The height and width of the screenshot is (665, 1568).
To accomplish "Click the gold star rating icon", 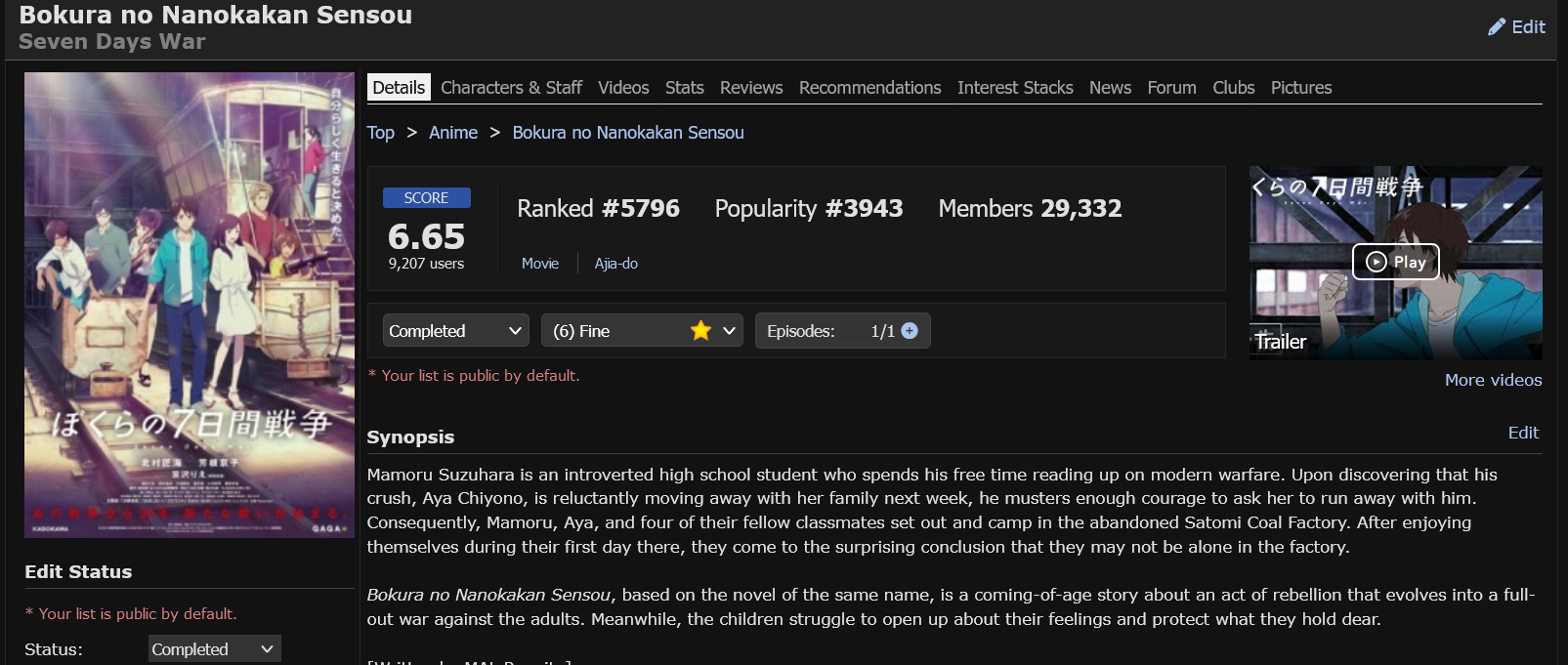I will click(x=700, y=331).
